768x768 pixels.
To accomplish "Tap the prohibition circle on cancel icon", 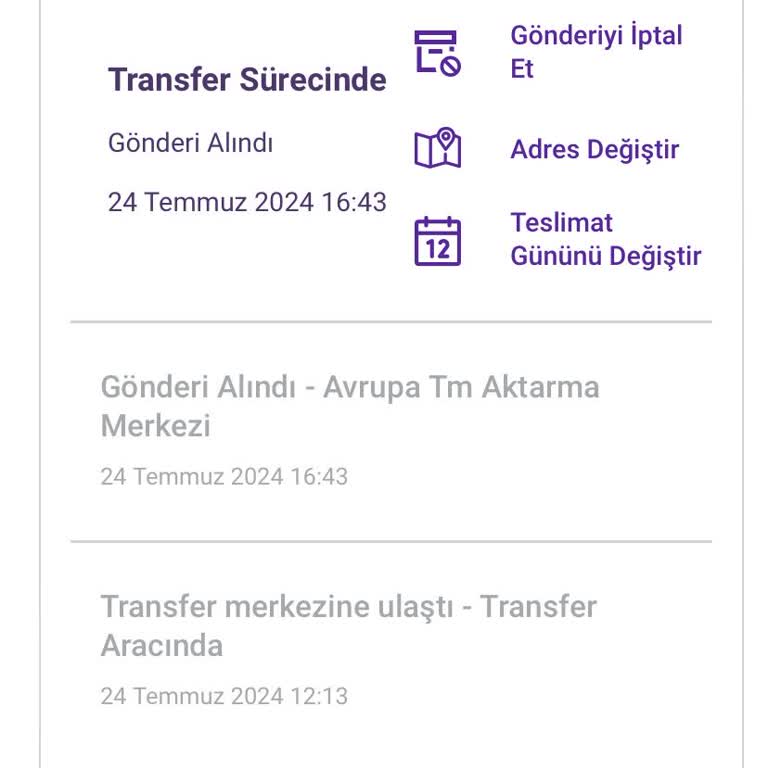I will (451, 66).
